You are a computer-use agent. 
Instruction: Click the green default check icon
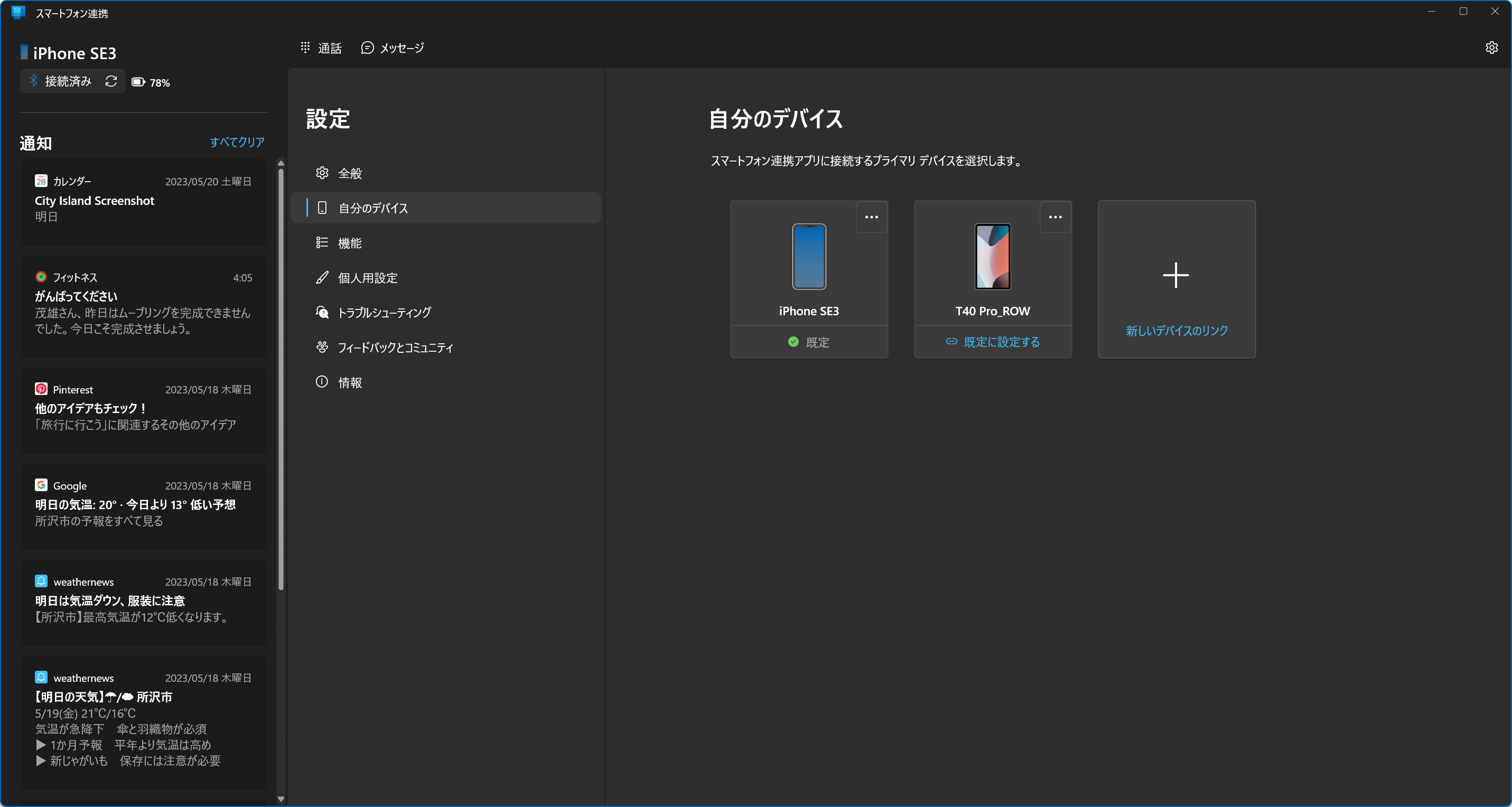[x=793, y=342]
